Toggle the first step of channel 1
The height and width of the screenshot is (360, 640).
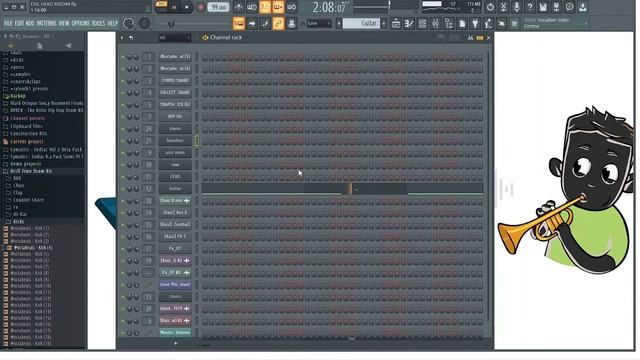coord(205,57)
